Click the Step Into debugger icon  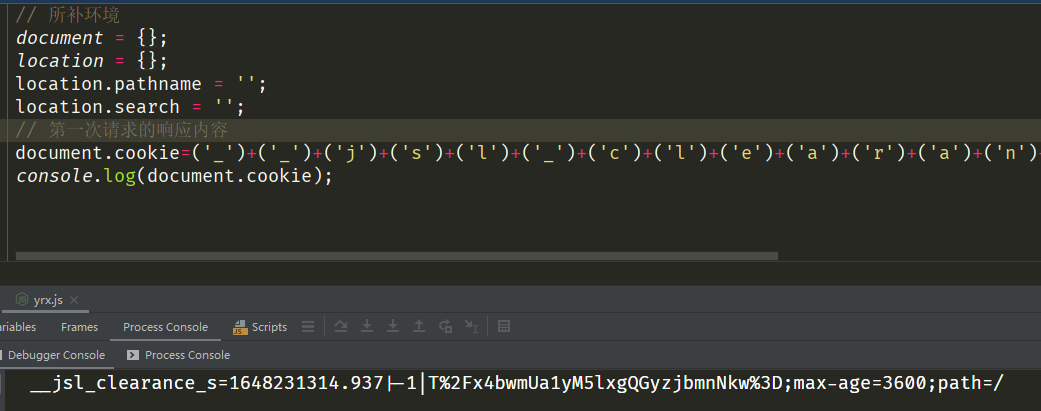[x=367, y=327]
